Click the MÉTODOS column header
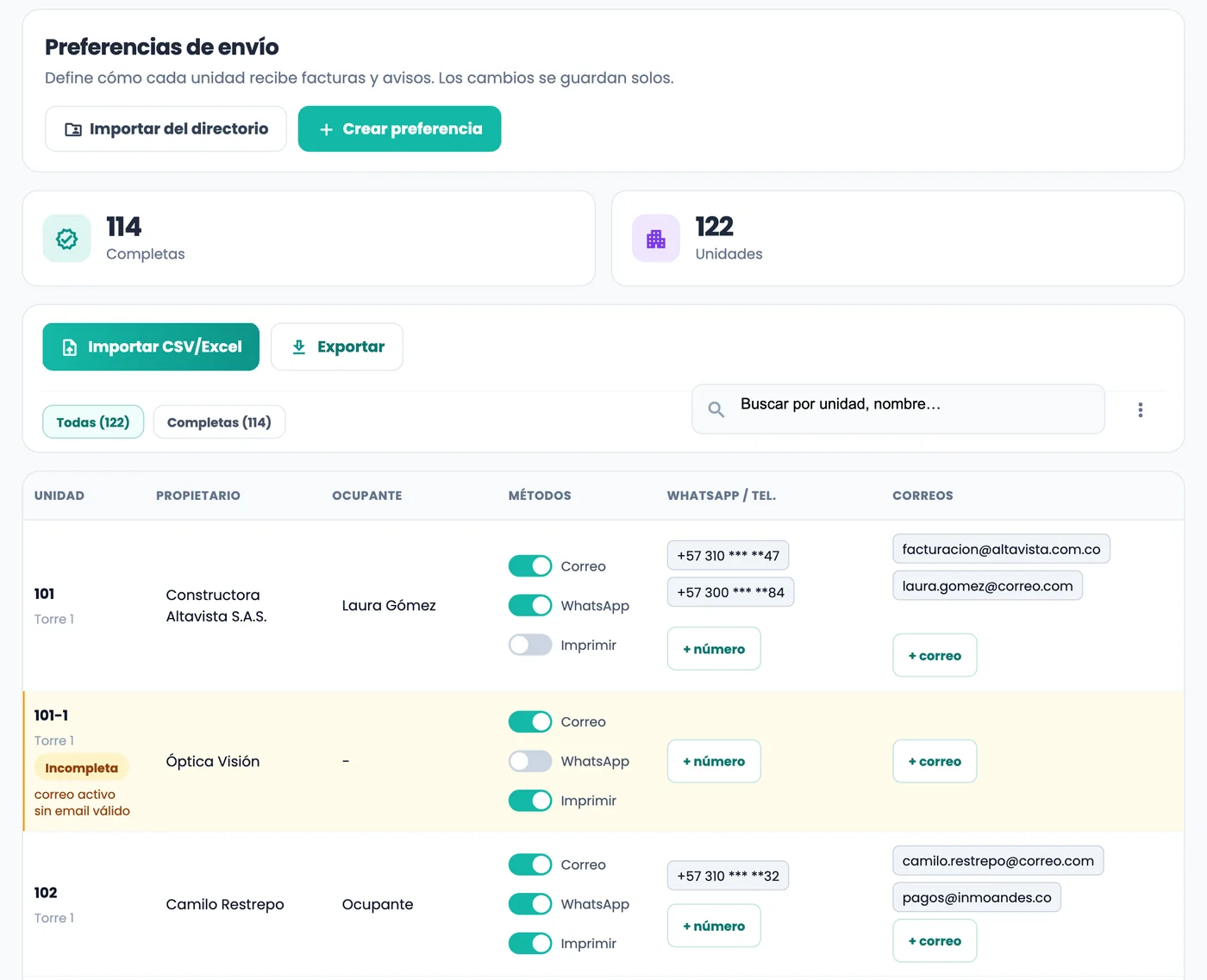Image resolution: width=1207 pixels, height=980 pixels. 540,496
